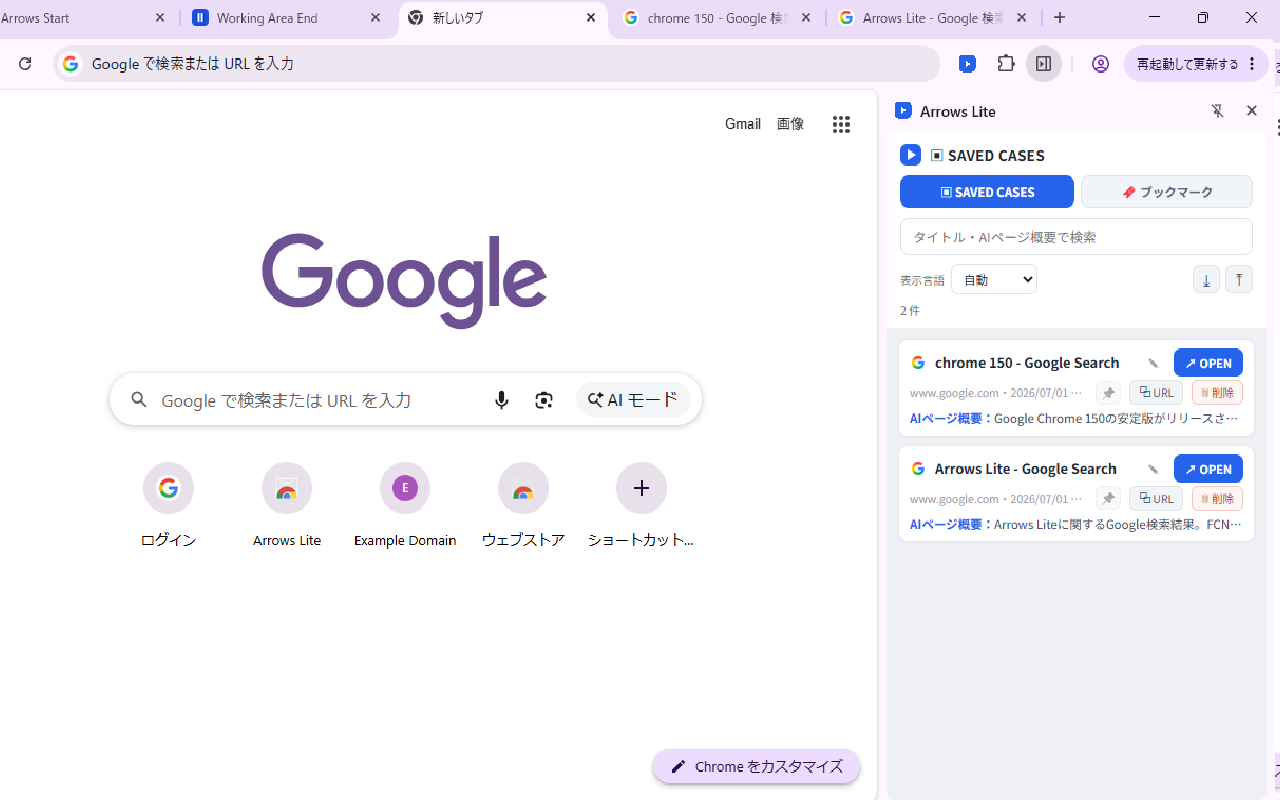Add a shortcut with the plus tile

641,505
